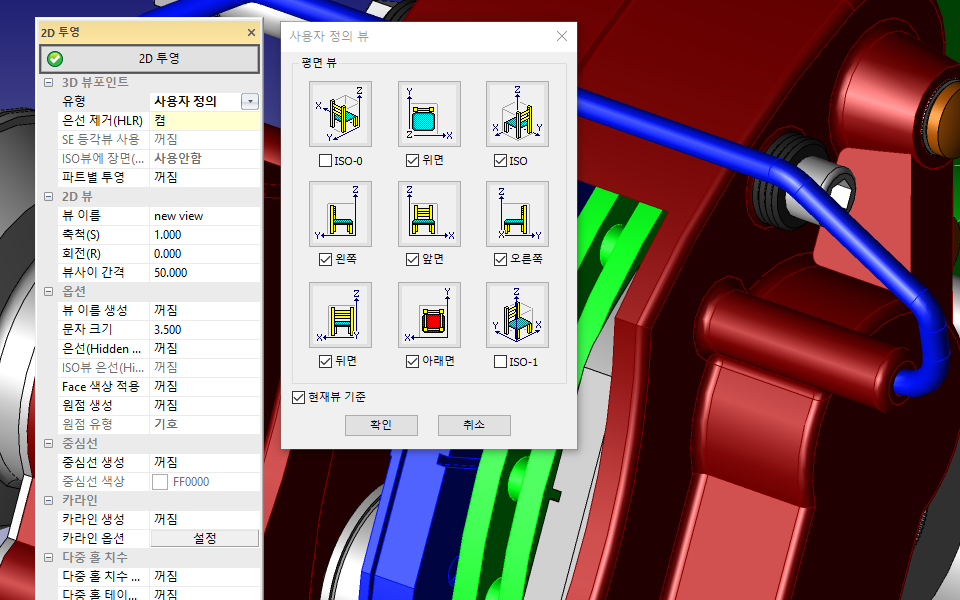Select the 아래면 bottom view icon
This screenshot has width=960, height=600.
(429, 314)
